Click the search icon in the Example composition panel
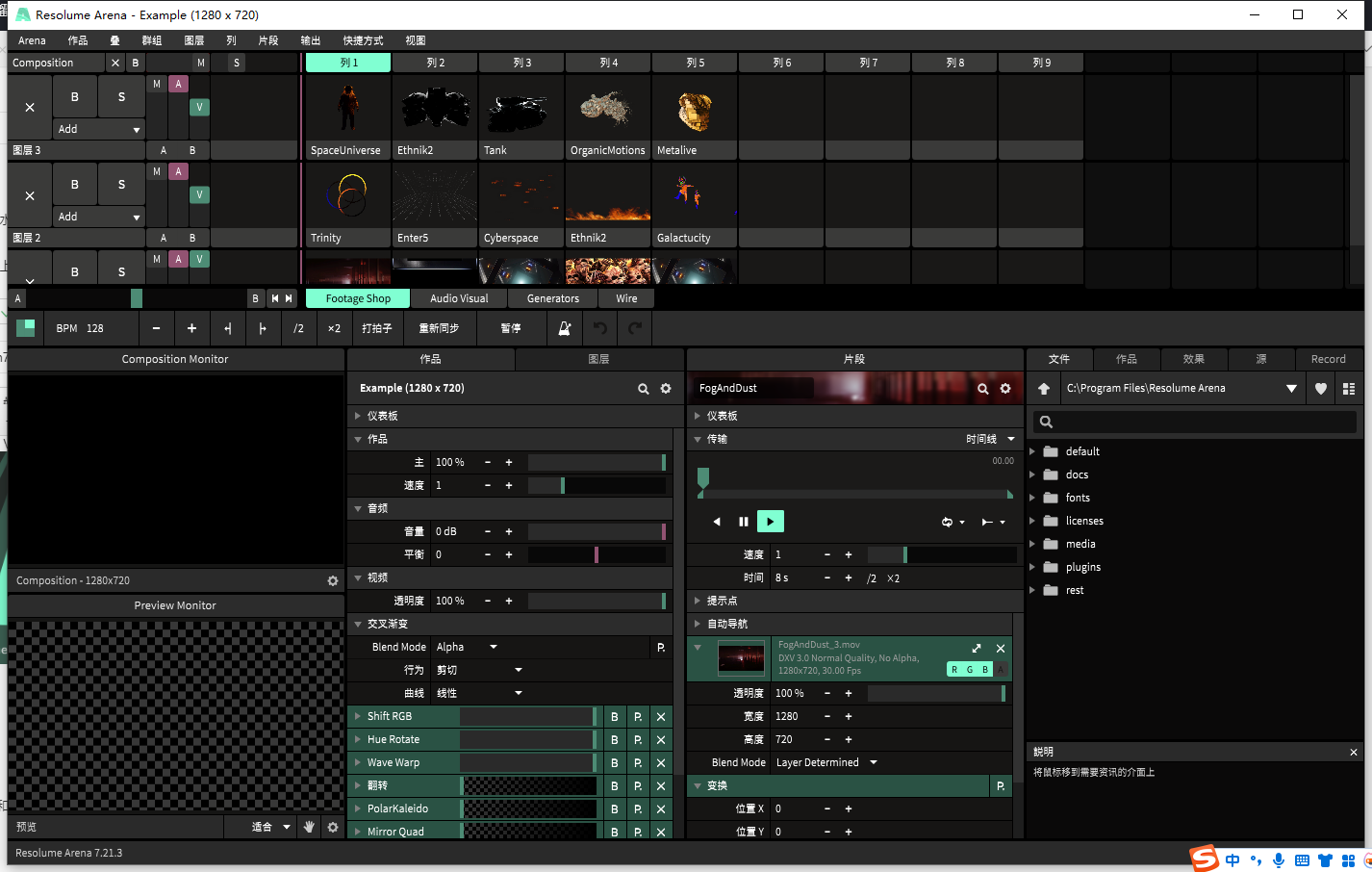1372x872 pixels. click(x=644, y=389)
